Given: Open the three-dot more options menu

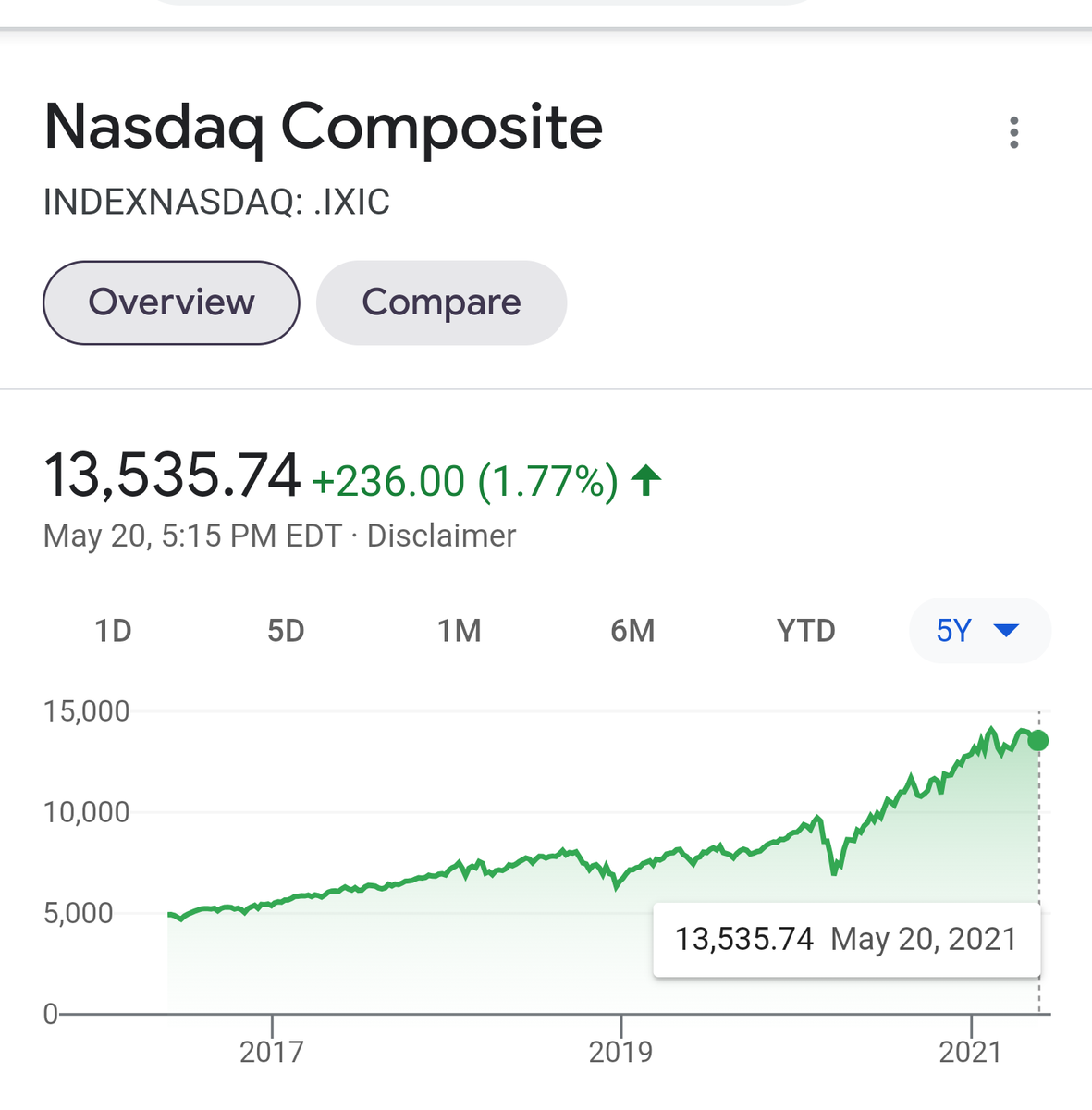Looking at the screenshot, I should click(1014, 132).
